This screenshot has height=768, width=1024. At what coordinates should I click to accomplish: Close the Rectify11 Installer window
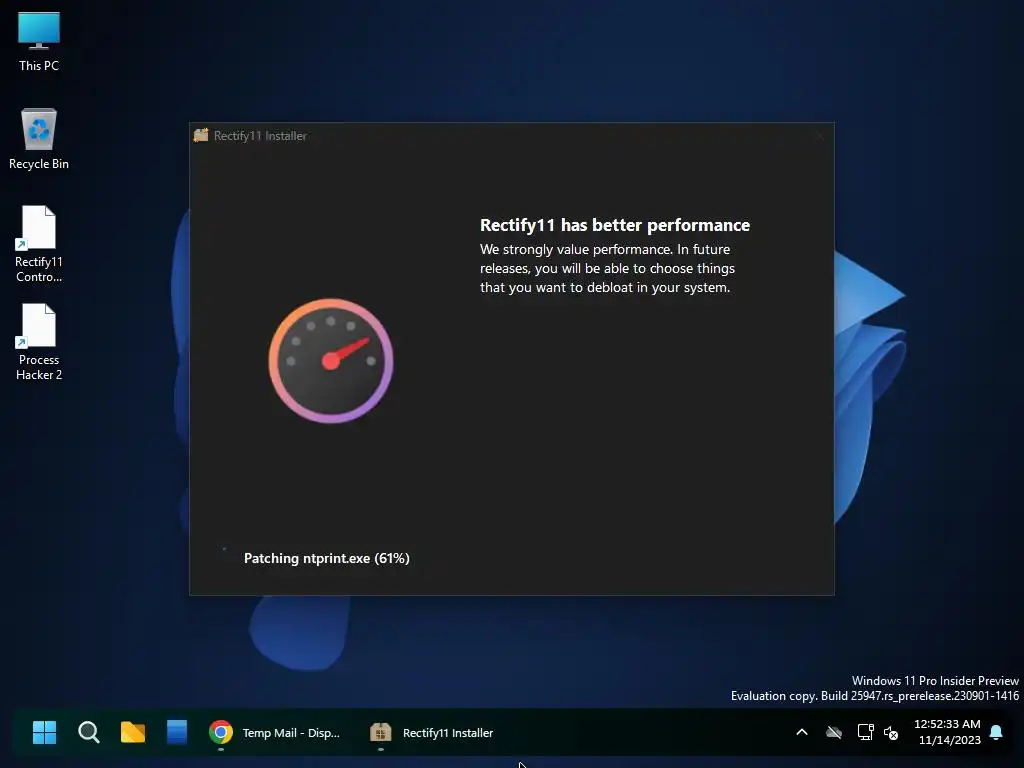pos(819,136)
